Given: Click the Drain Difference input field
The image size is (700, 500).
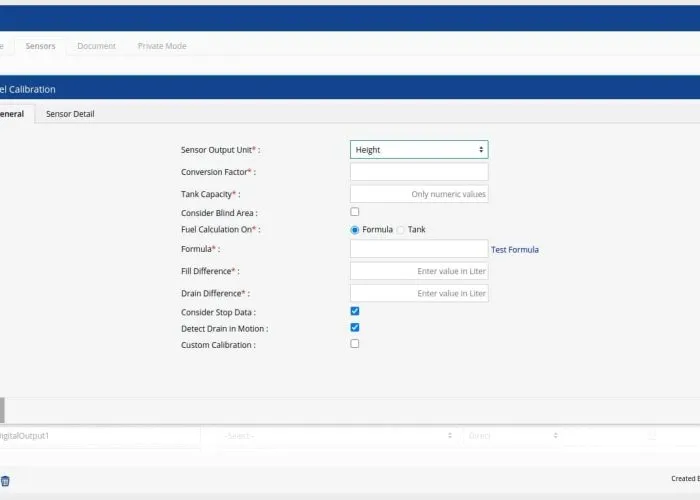Looking at the screenshot, I should click(419, 293).
